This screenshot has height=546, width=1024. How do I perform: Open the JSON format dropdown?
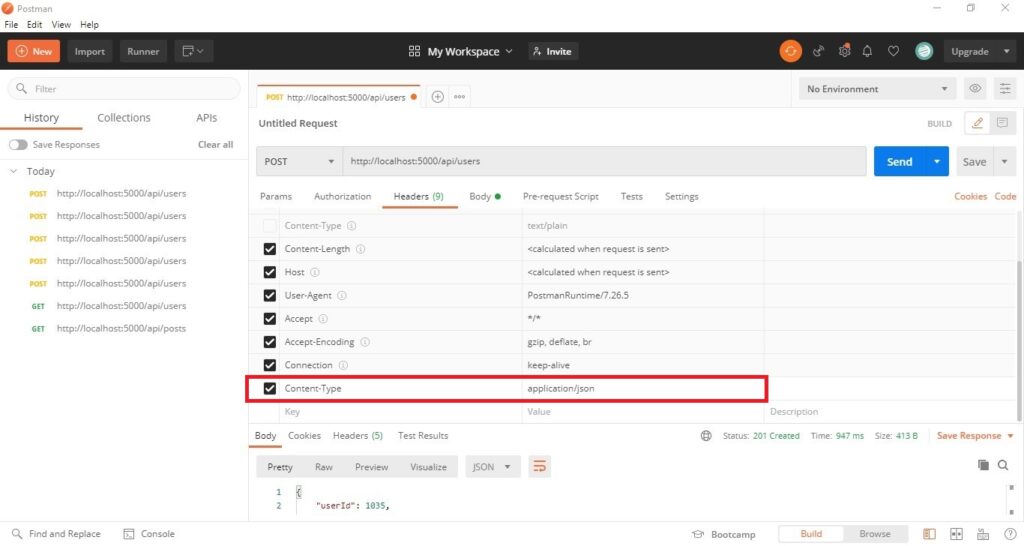point(492,466)
